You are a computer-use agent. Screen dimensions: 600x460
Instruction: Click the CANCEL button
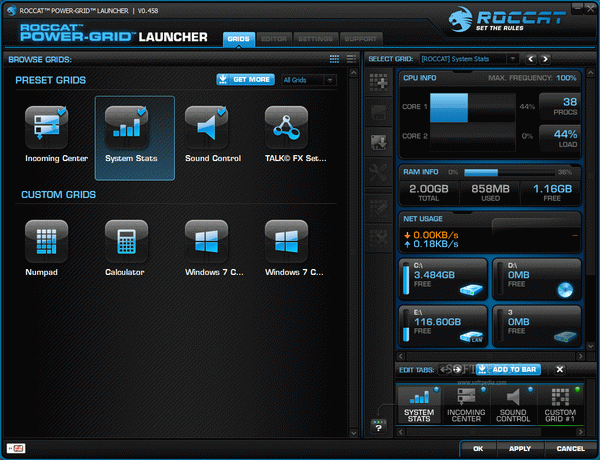click(570, 449)
